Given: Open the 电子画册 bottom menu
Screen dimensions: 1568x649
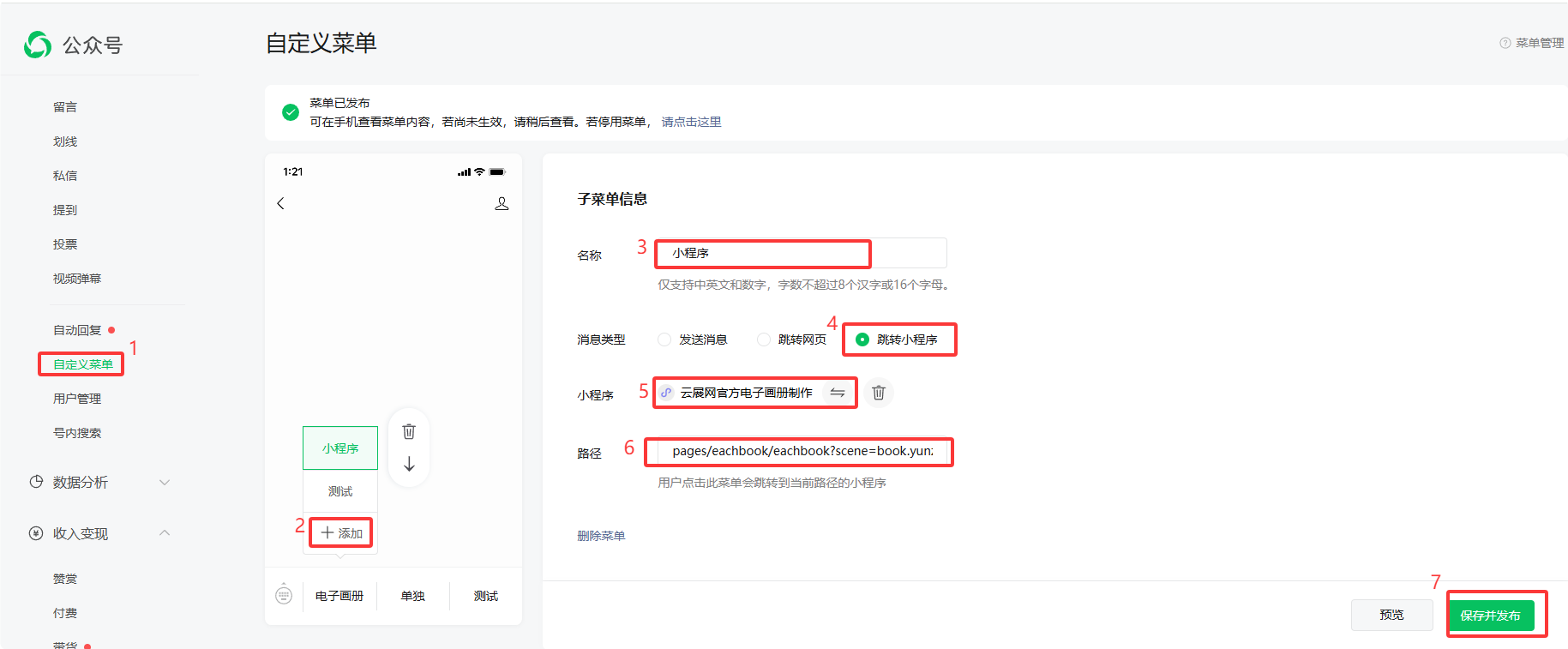Looking at the screenshot, I should 339,596.
